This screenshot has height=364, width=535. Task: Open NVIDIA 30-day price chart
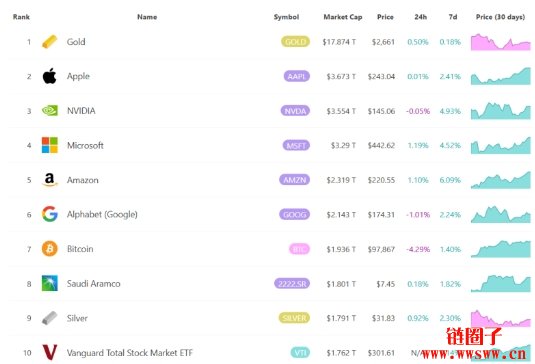[501, 111]
